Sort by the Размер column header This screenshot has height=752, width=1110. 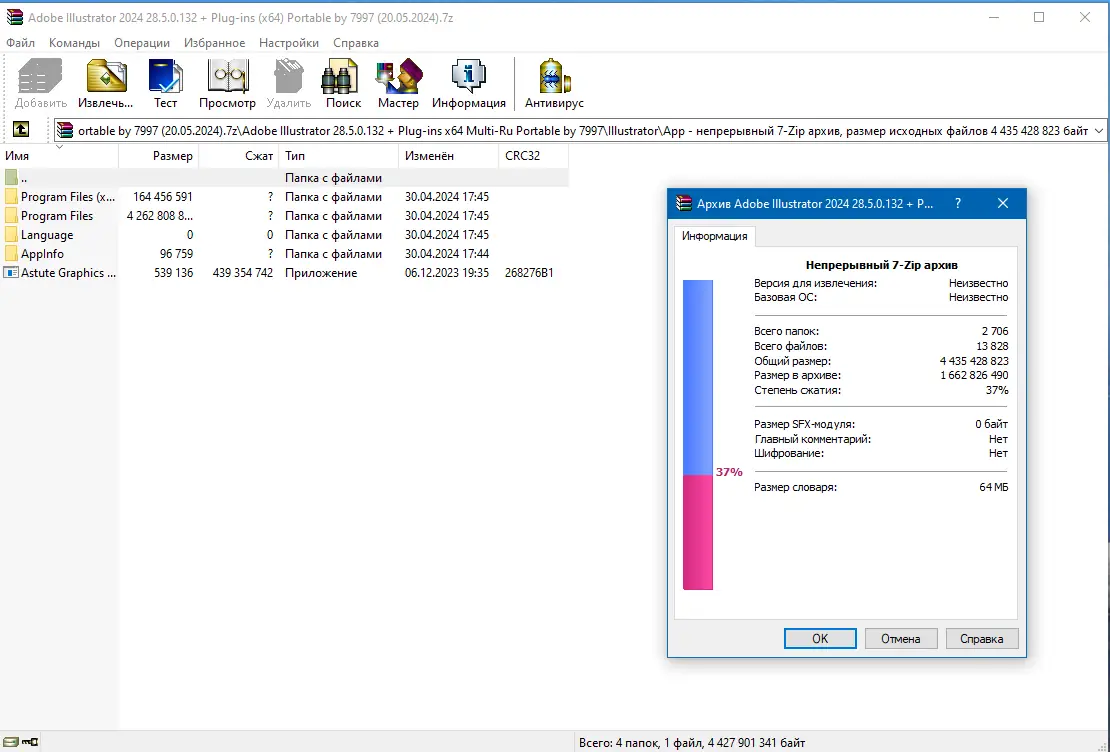point(159,156)
